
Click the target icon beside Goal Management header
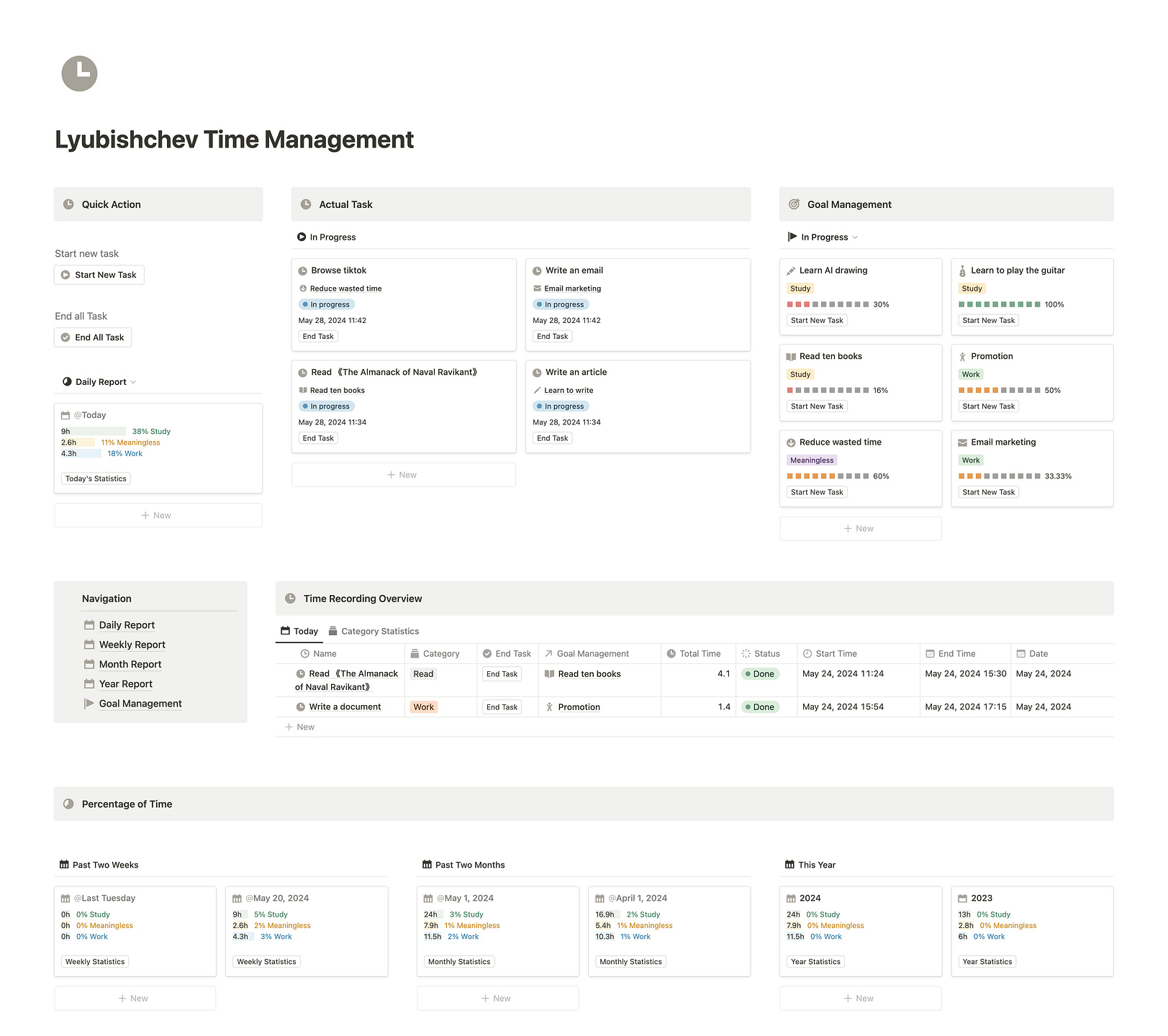tap(794, 204)
